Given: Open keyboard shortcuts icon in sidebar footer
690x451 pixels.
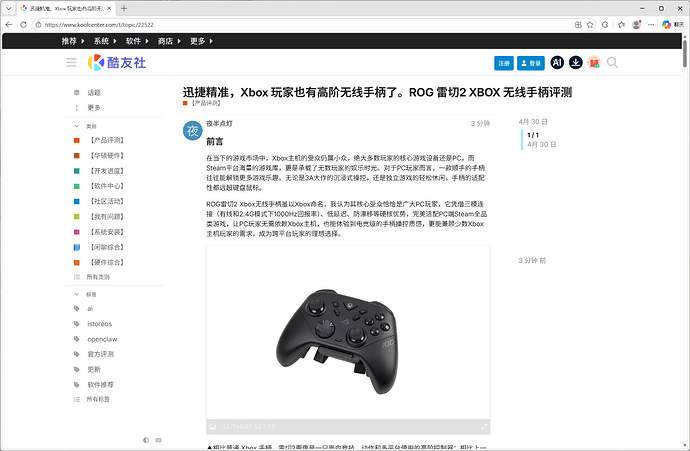Looking at the screenshot, I should (159, 440).
